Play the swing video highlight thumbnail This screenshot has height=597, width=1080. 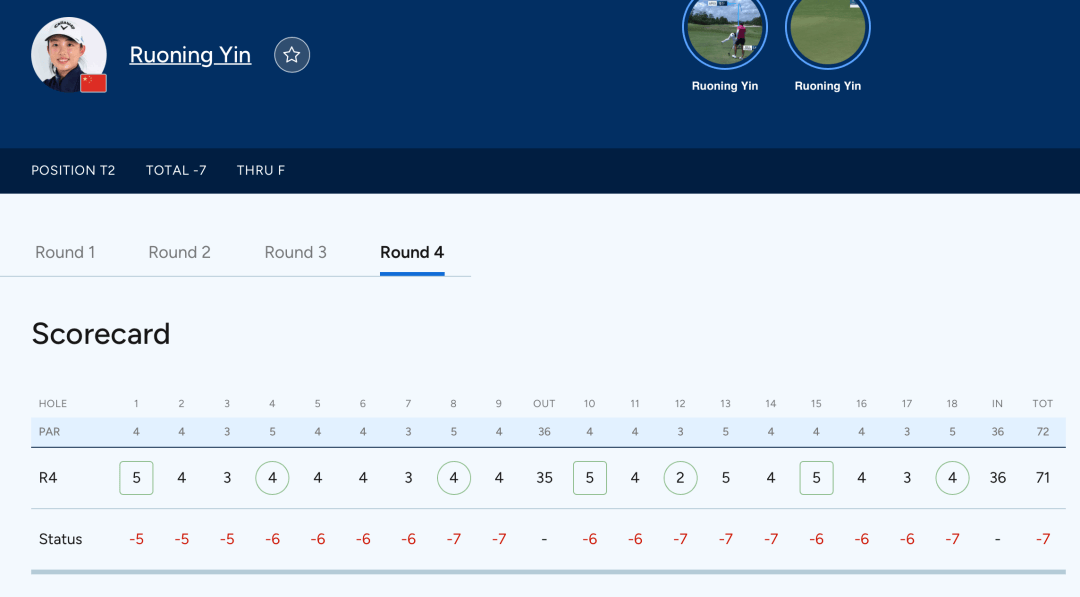[x=725, y=29]
